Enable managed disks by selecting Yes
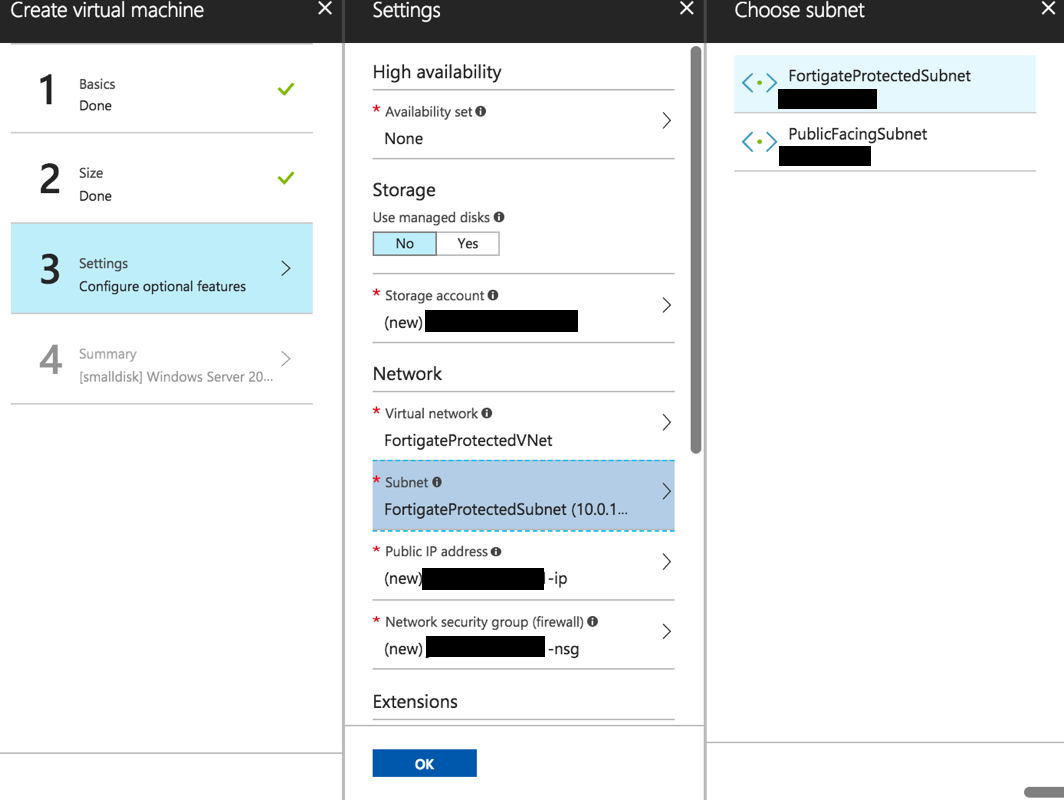The image size is (1064, 800). pos(468,243)
